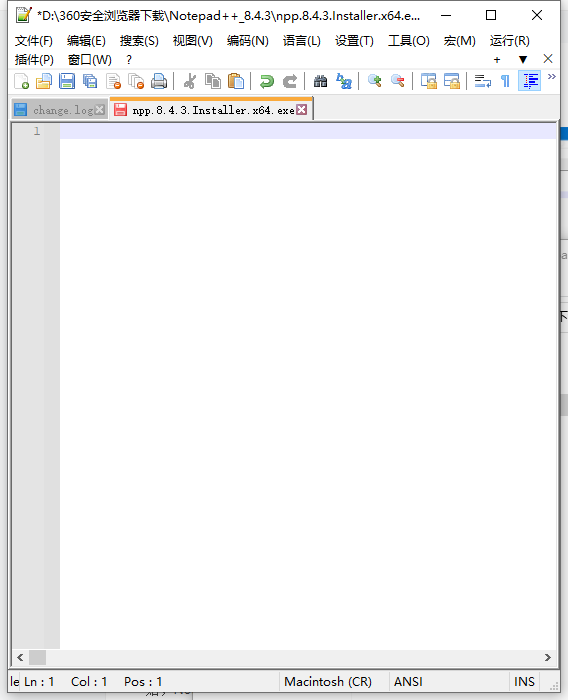
Task: Open the 运行(R) menu
Action: pos(510,41)
